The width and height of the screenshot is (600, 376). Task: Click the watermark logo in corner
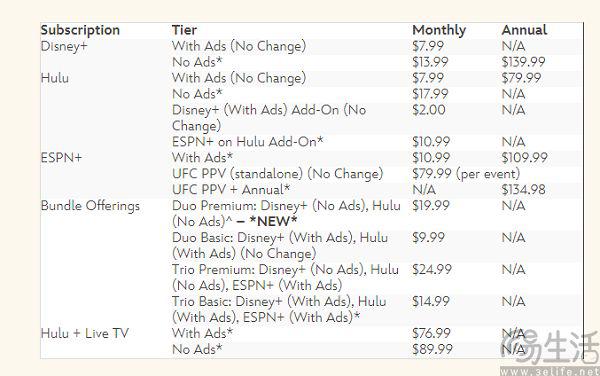click(x=550, y=352)
